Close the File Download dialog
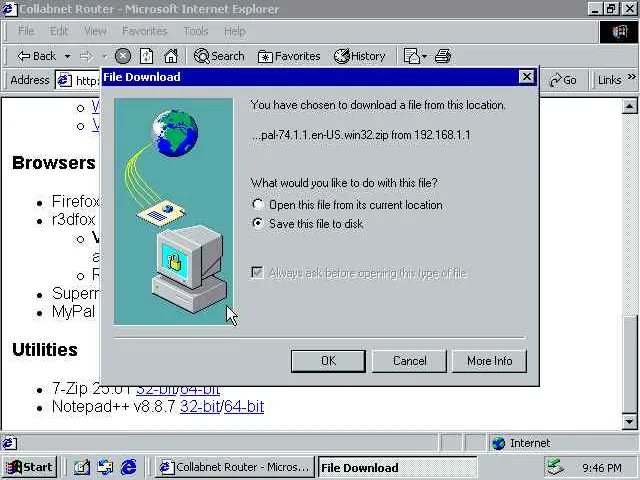This screenshot has height=480, width=640. 527,77
